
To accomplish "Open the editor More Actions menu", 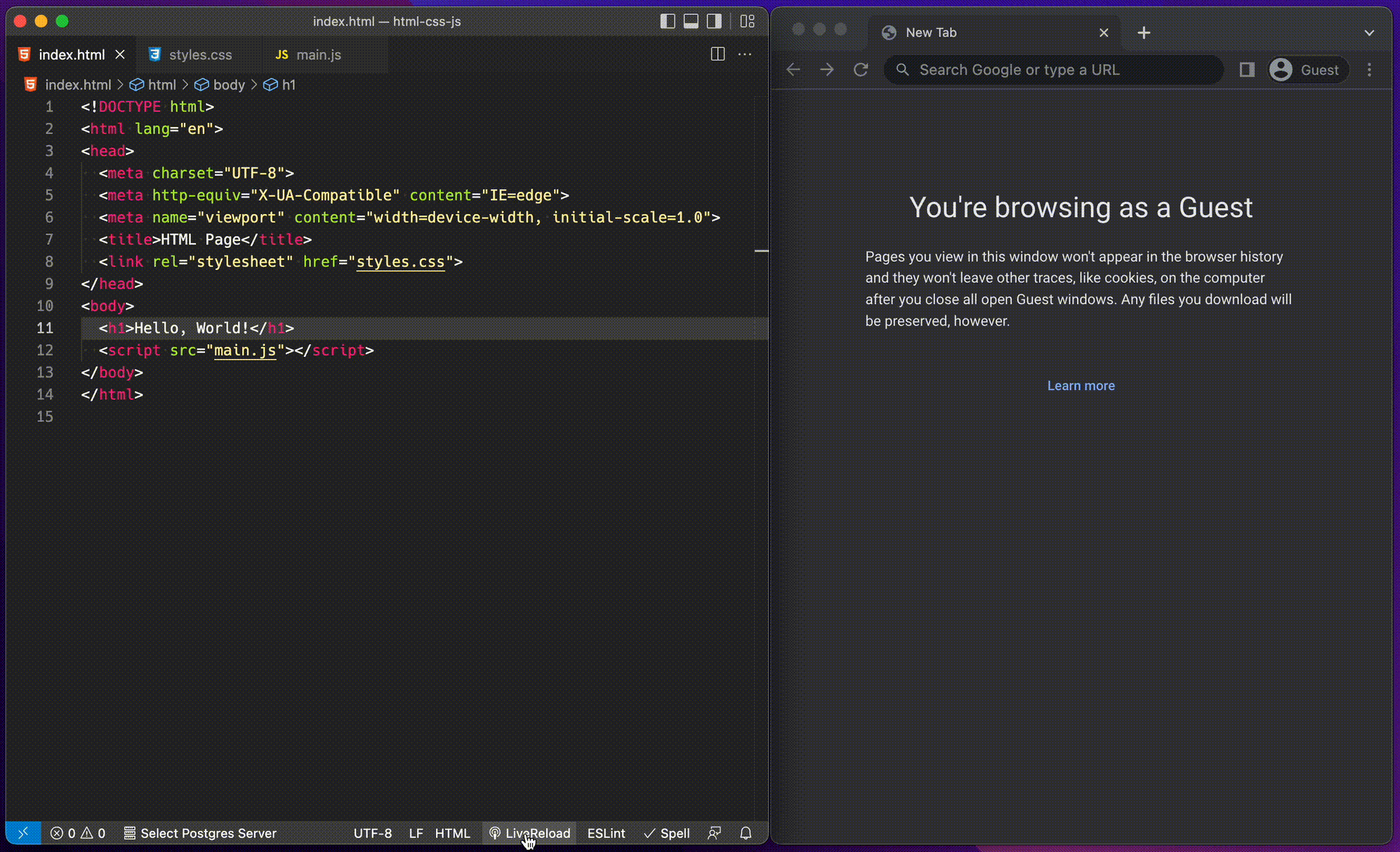I will coord(745,54).
